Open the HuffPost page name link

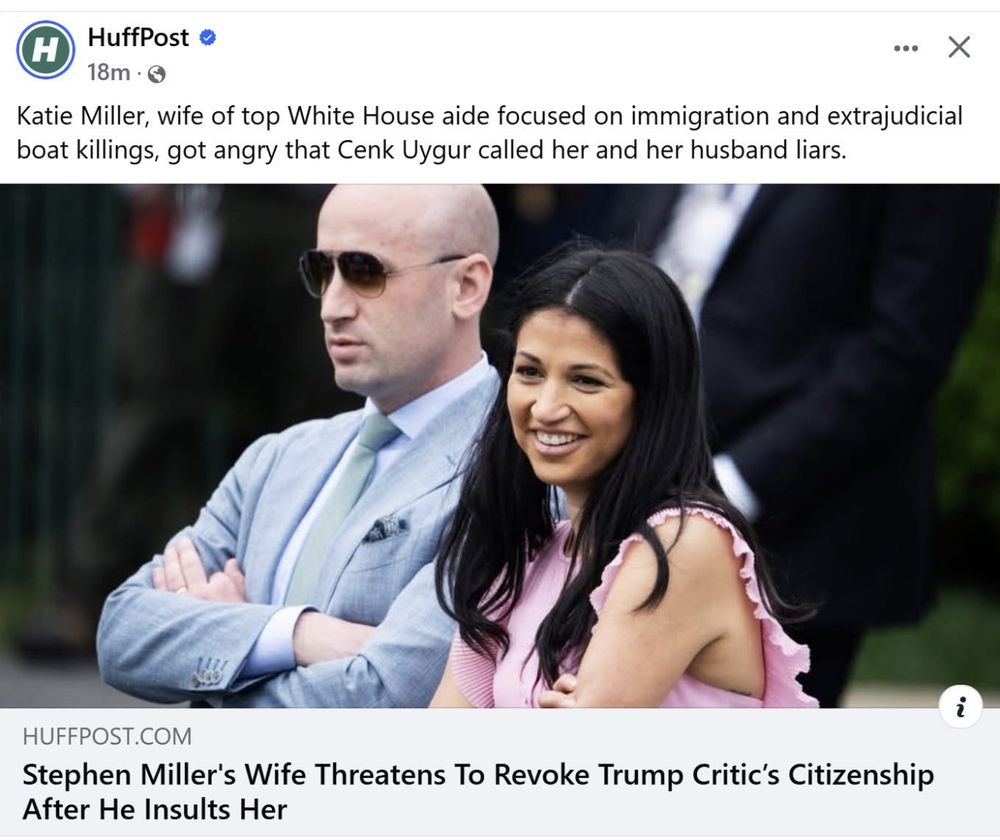coord(138,37)
